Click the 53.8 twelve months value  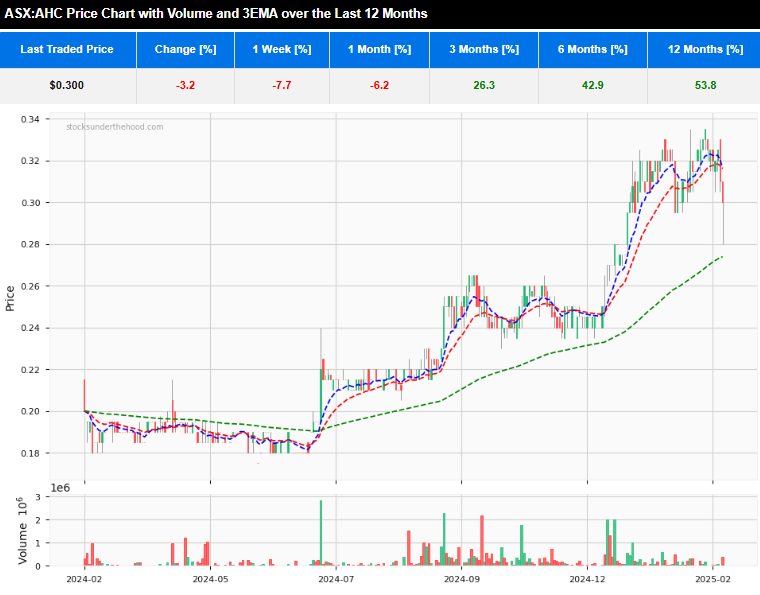tap(705, 85)
